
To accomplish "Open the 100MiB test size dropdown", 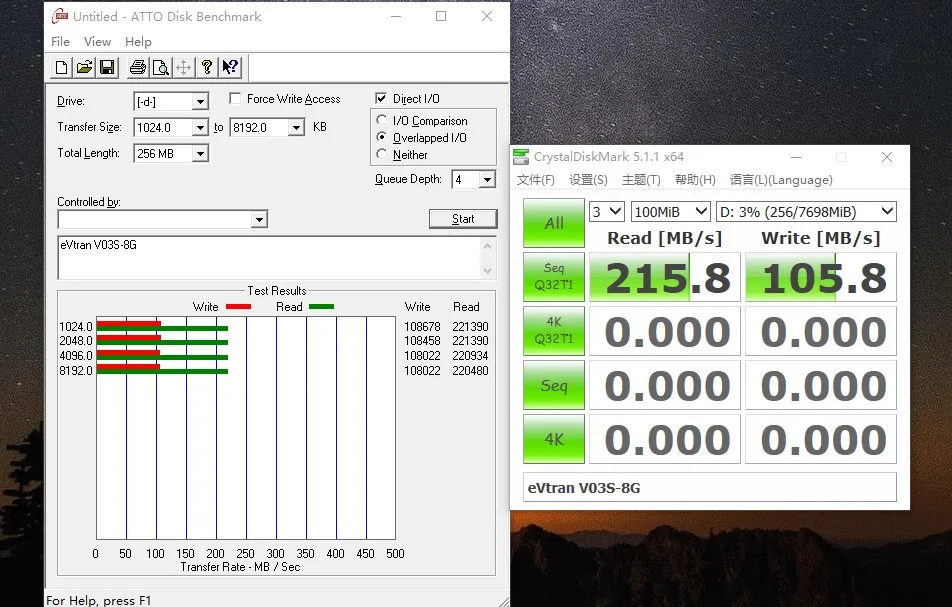I will tap(670, 212).
